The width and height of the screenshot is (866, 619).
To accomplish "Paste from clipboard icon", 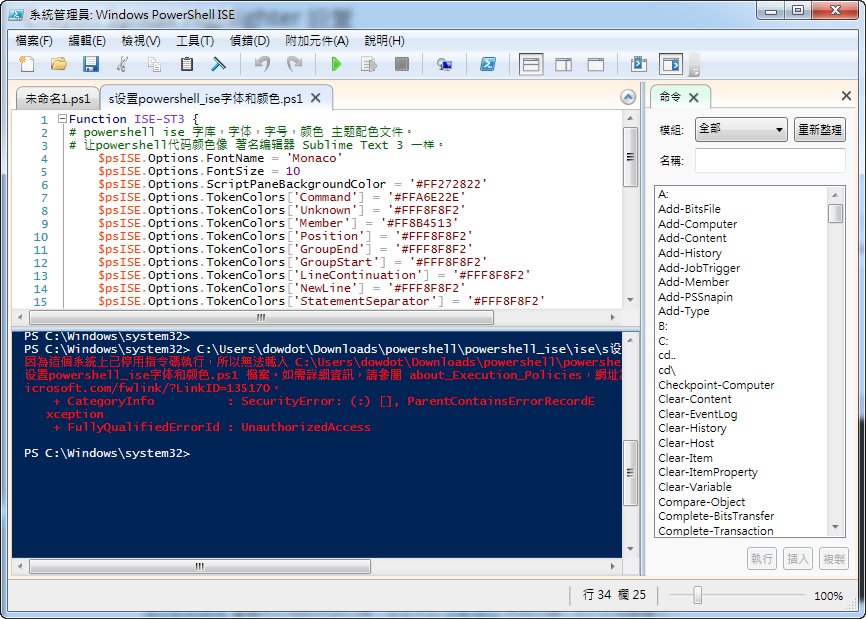I will click(187, 65).
